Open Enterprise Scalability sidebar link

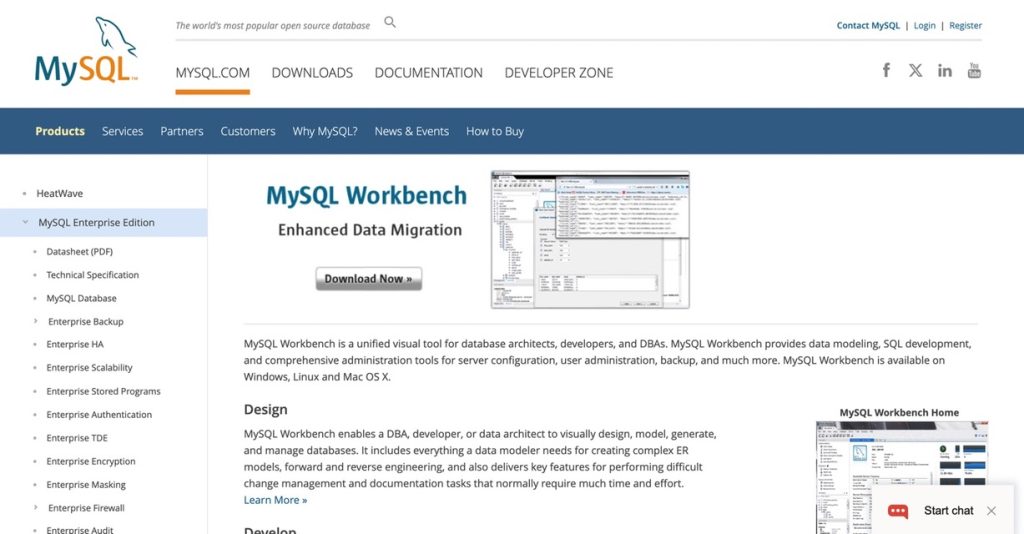click(x=89, y=368)
